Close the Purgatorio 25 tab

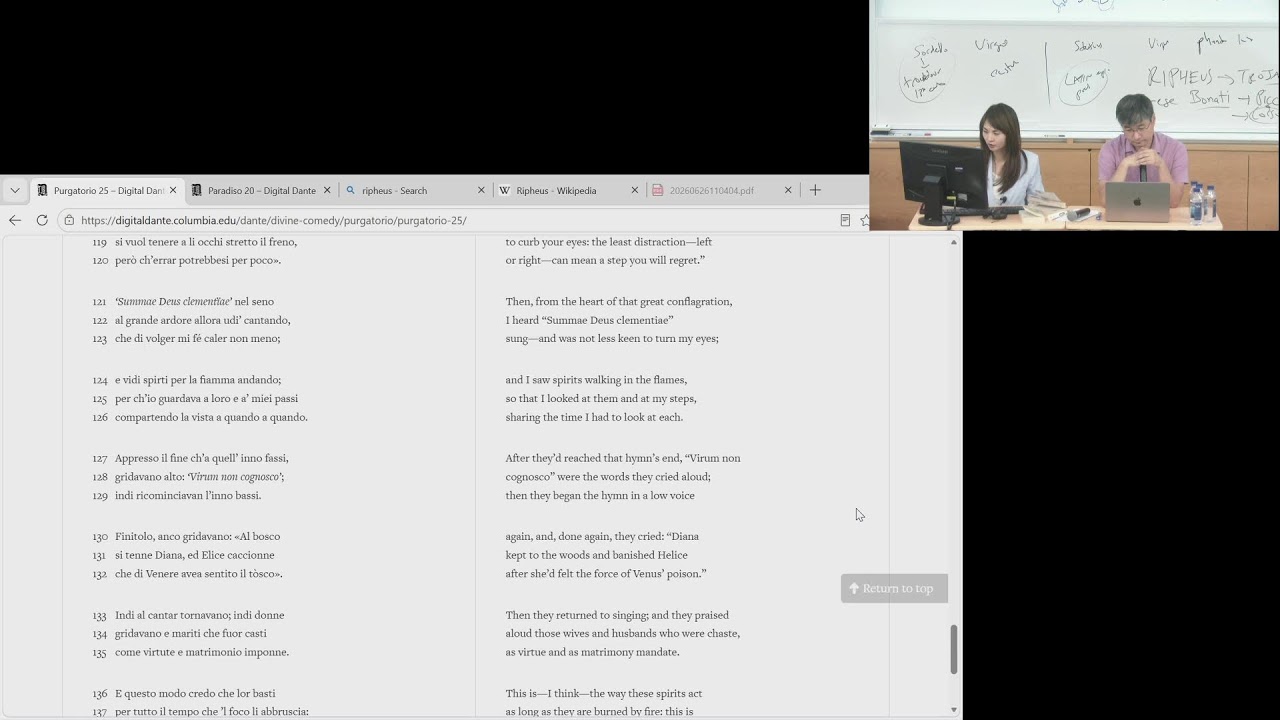(x=173, y=190)
